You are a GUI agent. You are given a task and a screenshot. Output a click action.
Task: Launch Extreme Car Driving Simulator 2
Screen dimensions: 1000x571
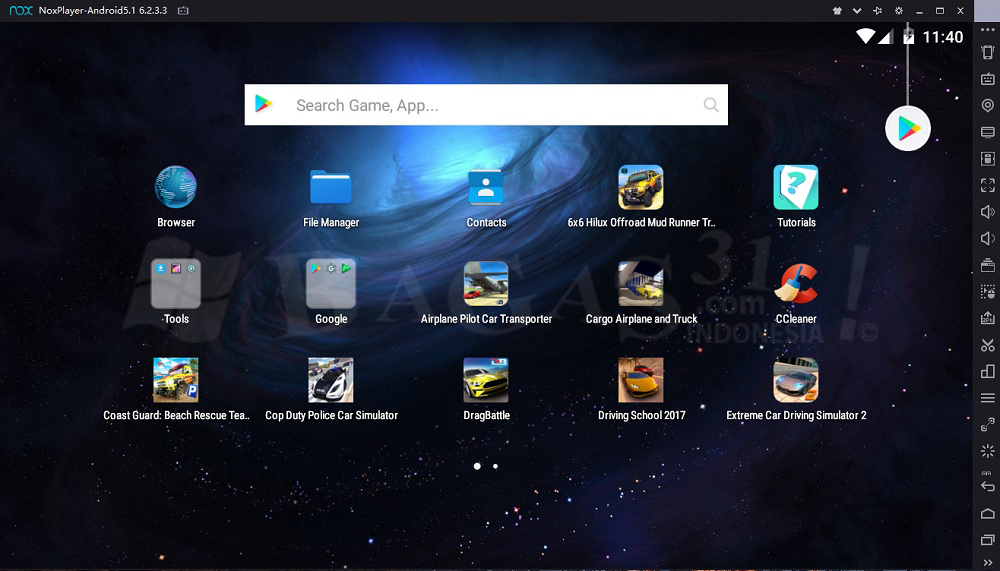pos(796,380)
